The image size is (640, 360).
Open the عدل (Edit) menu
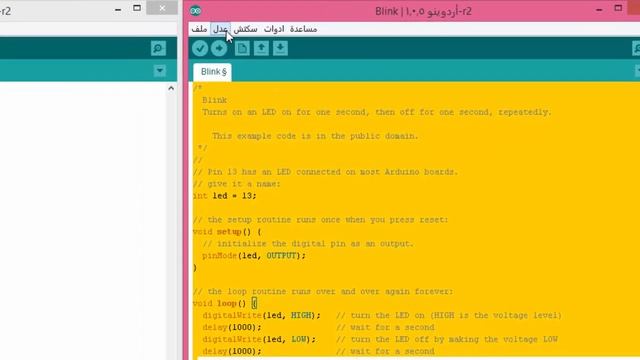[220, 29]
